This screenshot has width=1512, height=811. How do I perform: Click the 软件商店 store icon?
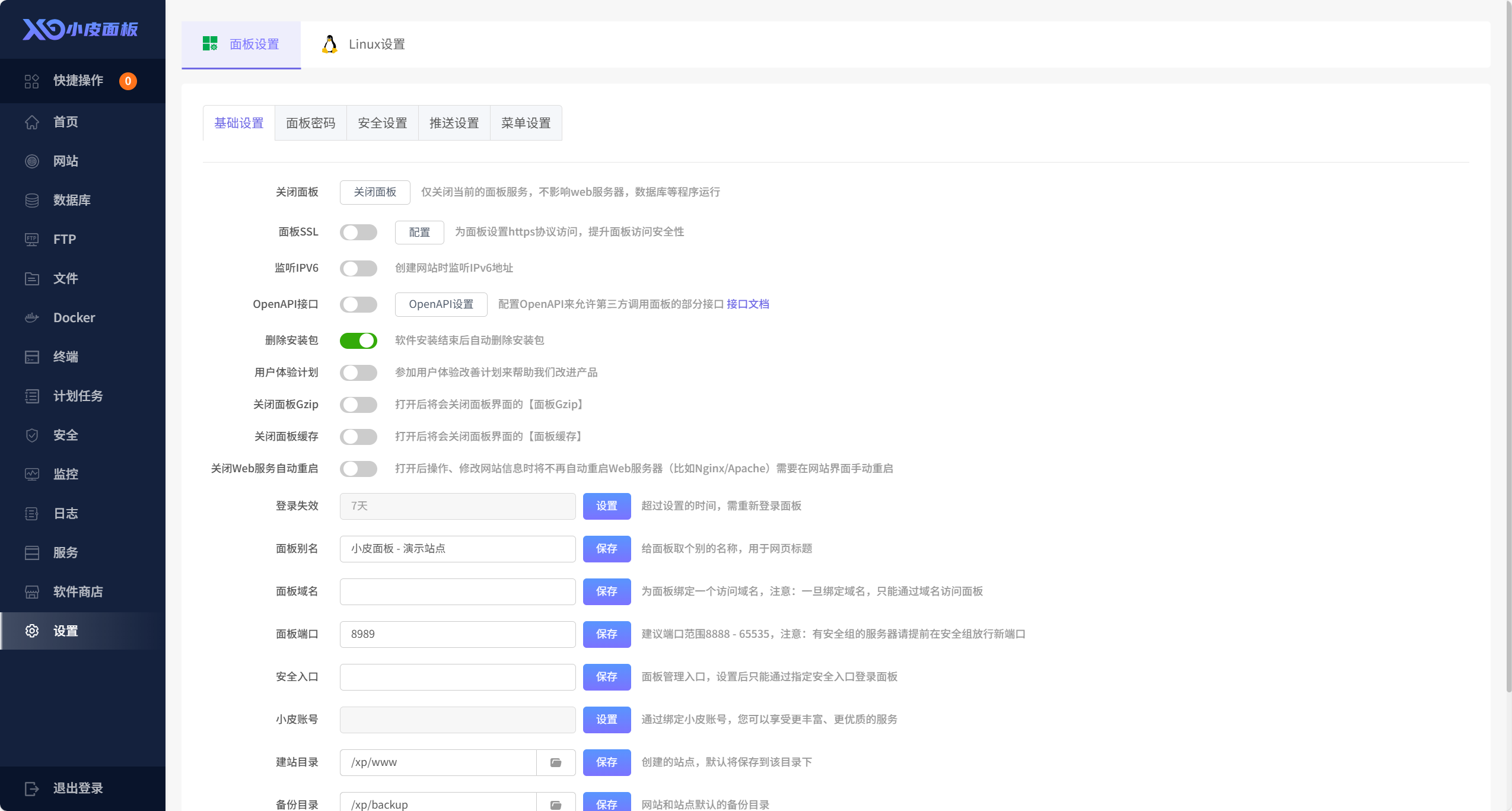[32, 591]
